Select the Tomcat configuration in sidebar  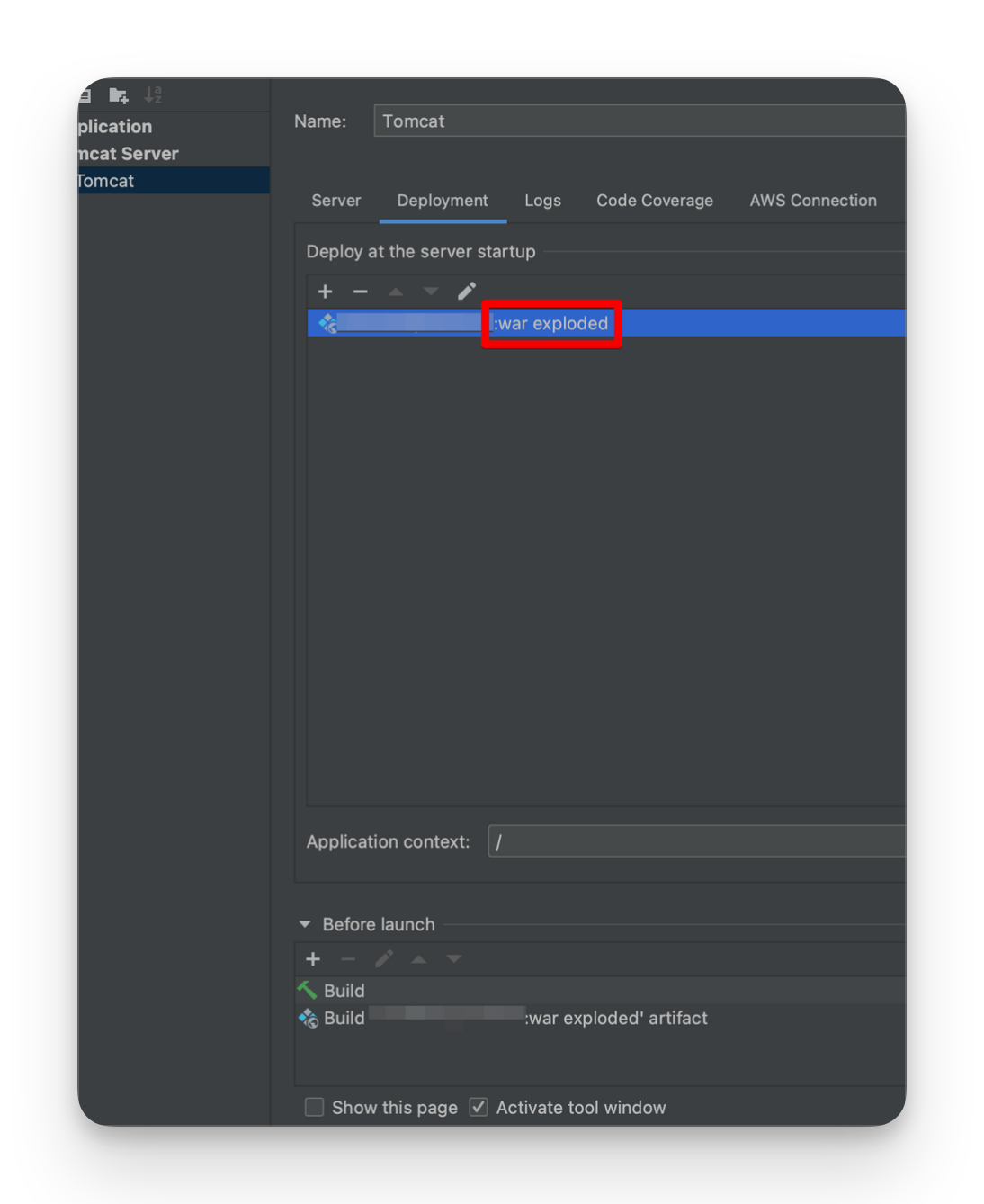(x=174, y=181)
